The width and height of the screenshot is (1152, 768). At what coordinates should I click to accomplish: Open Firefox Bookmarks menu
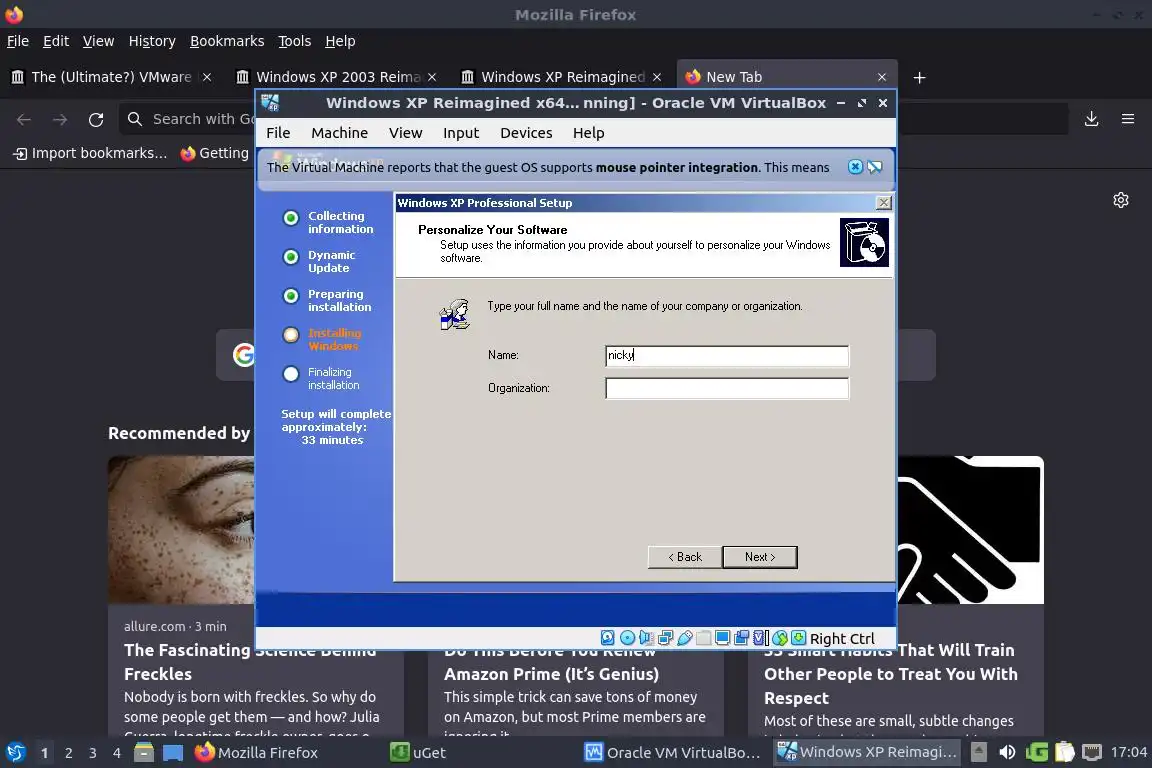(x=227, y=41)
